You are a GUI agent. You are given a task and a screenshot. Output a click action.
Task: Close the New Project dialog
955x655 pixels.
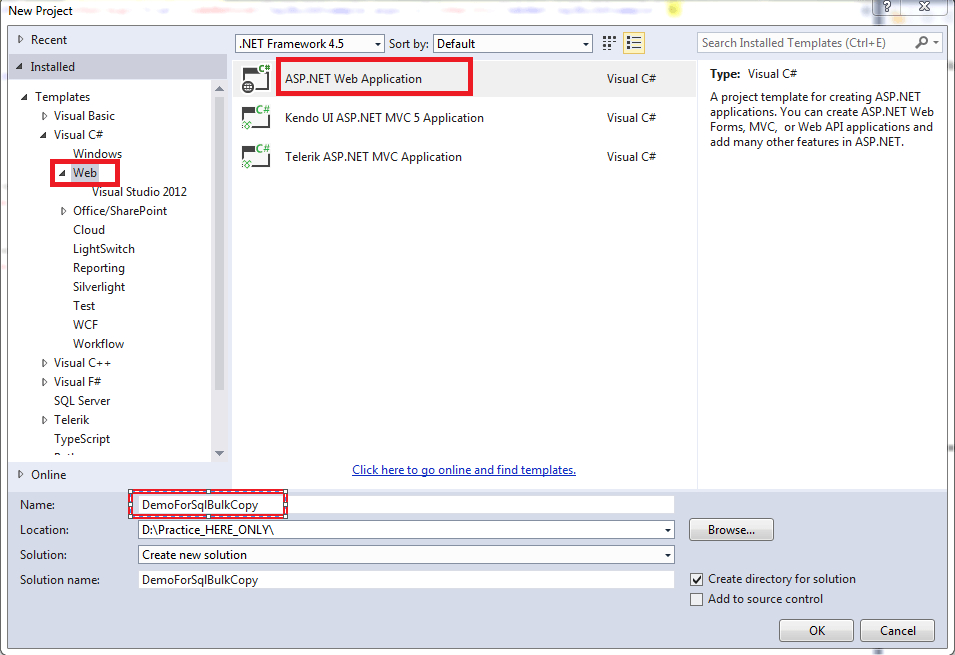pos(925,7)
